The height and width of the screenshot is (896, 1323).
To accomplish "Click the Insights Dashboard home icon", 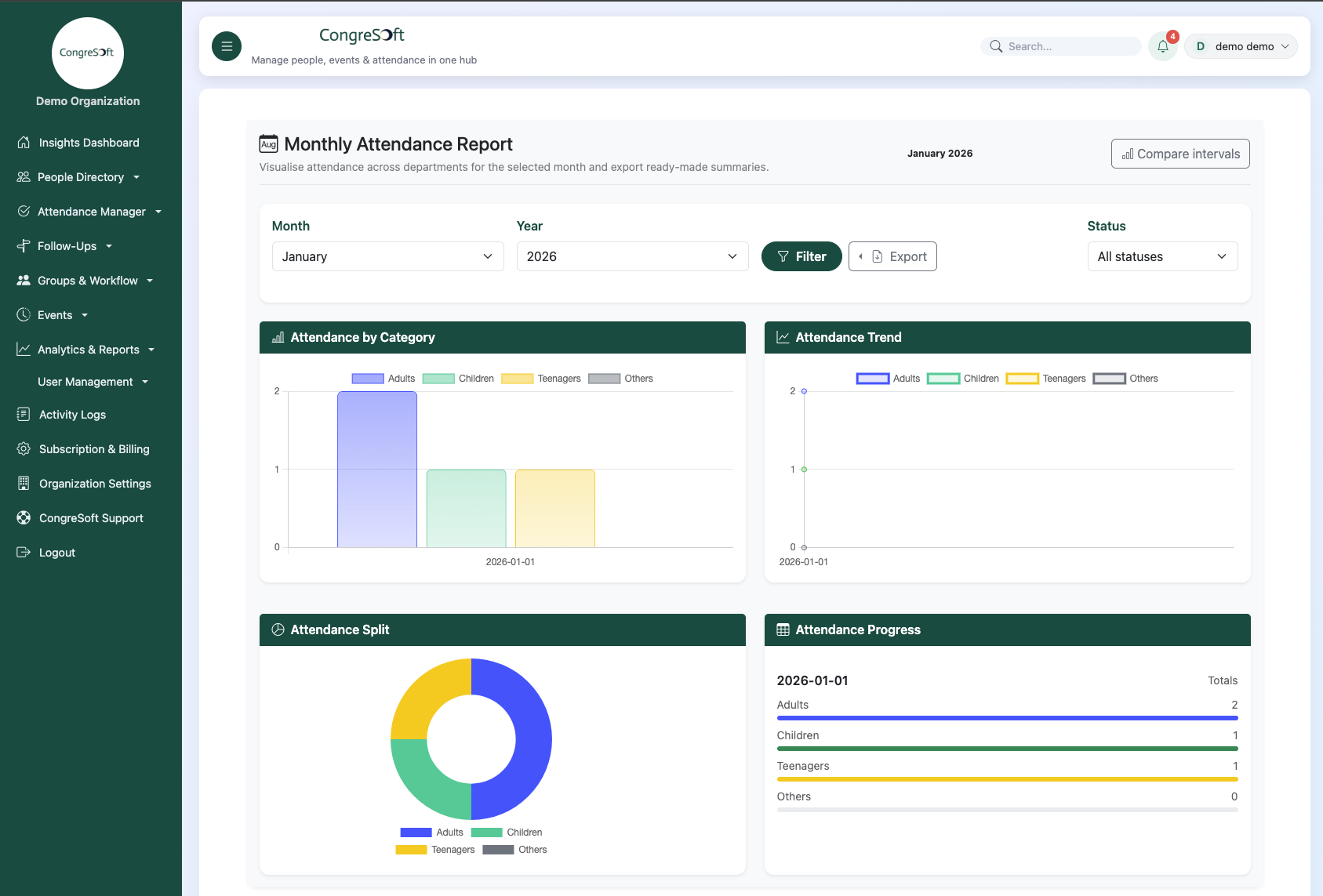I will coord(24,143).
